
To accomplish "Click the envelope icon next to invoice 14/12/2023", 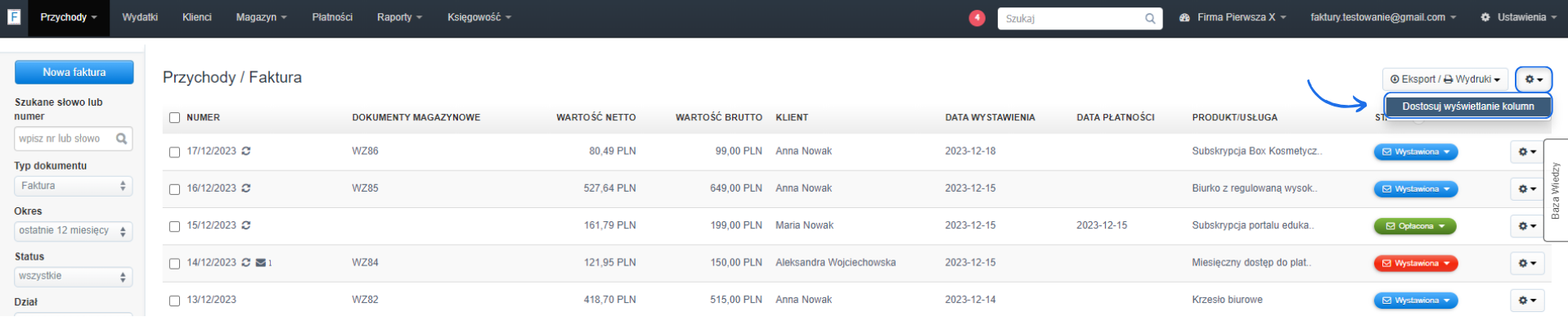I will pyautogui.click(x=261, y=263).
